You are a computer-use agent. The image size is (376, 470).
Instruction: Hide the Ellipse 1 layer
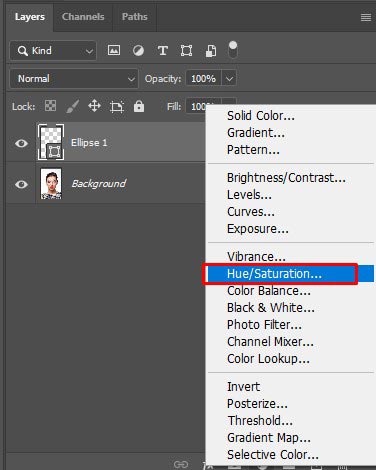[x=21, y=143]
